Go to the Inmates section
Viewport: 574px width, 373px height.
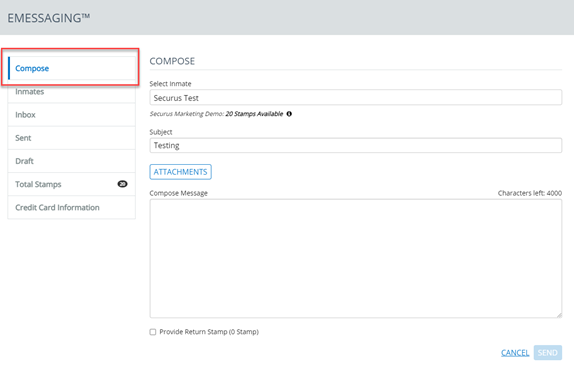pos(72,92)
